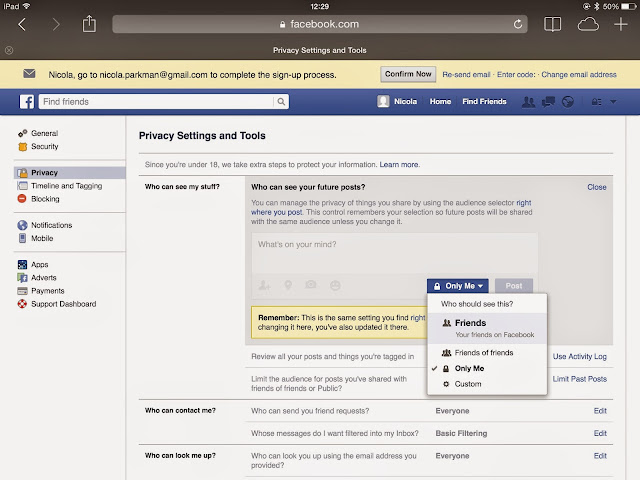Select Friends of friends option
The image size is (640, 480).
(487, 353)
